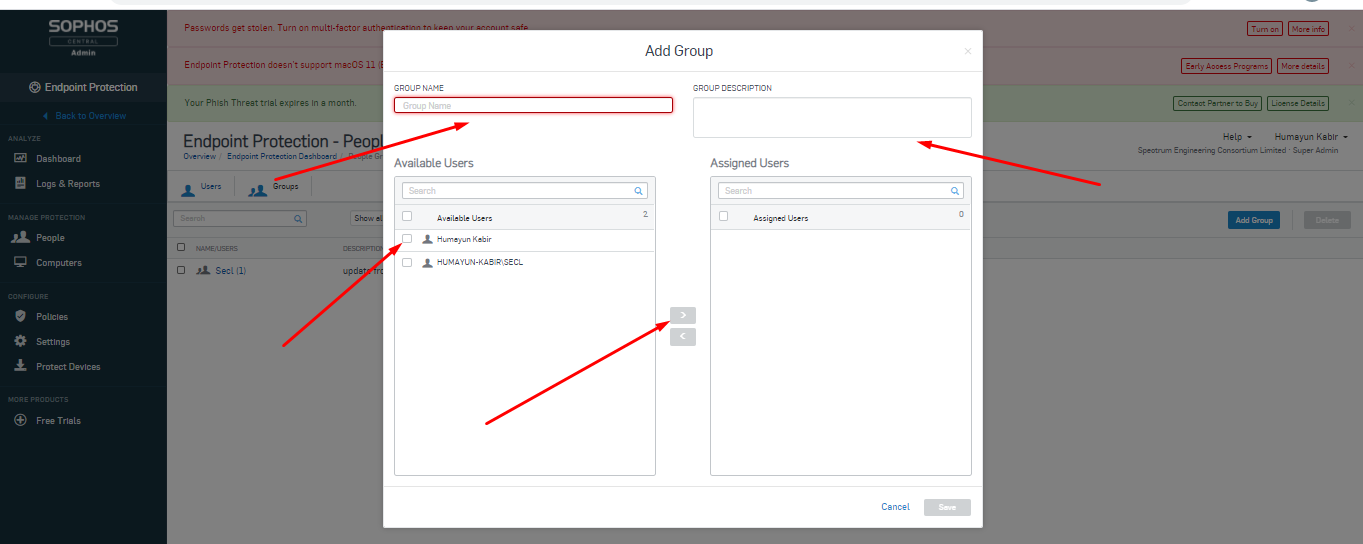Screen dimensions: 1363x544
Task: Open the Secl (1) group entry
Action: pos(230,270)
